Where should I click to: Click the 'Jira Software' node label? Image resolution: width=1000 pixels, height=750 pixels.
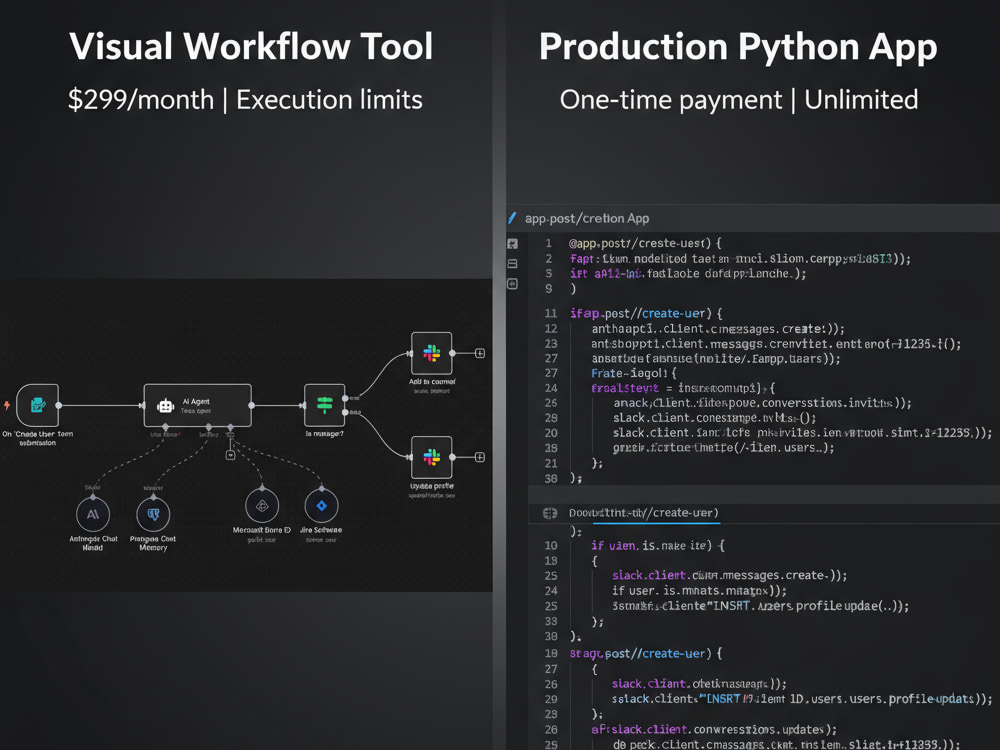pyautogui.click(x=321, y=530)
